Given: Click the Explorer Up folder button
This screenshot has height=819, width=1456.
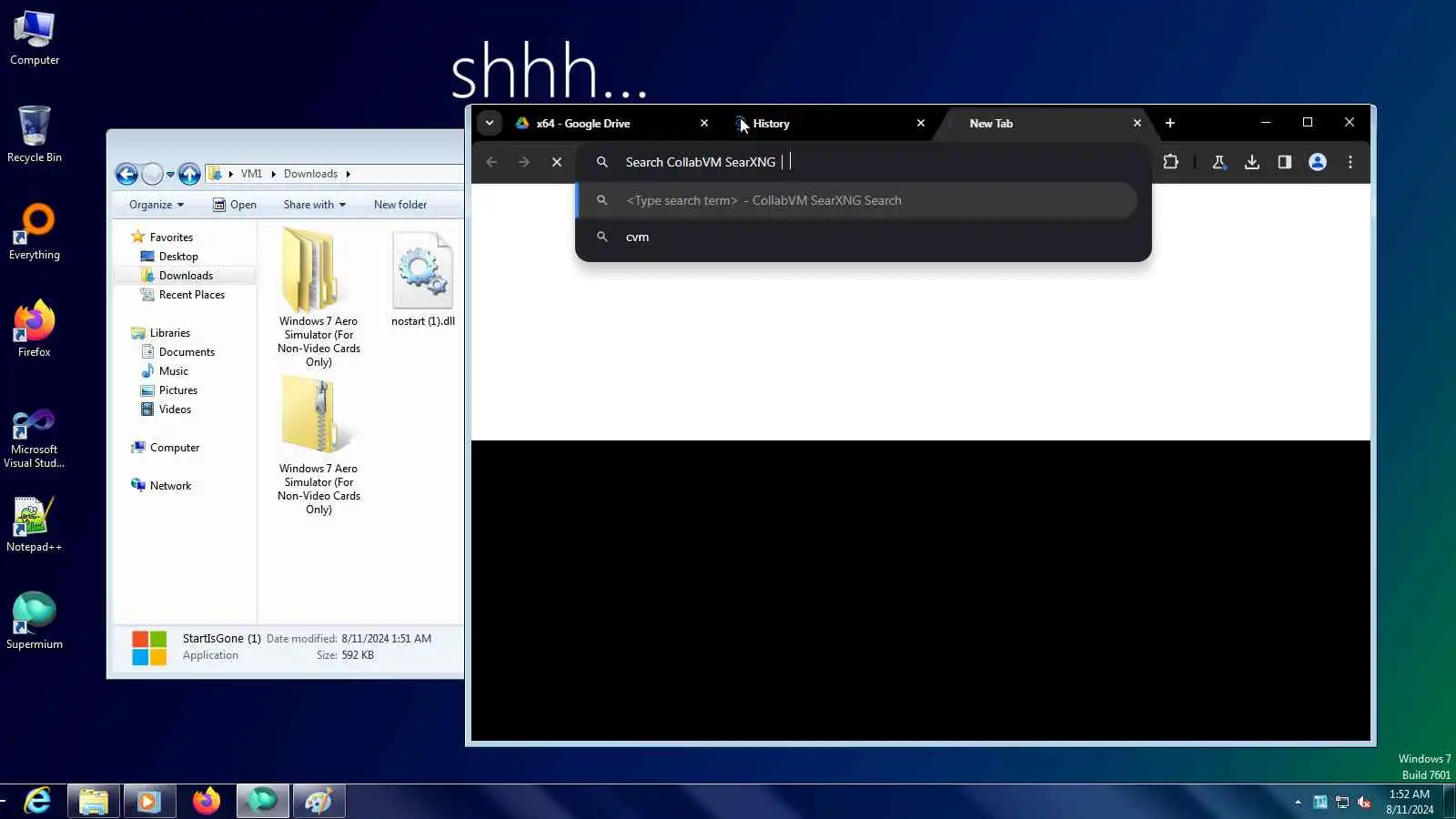Looking at the screenshot, I should pos(189,174).
